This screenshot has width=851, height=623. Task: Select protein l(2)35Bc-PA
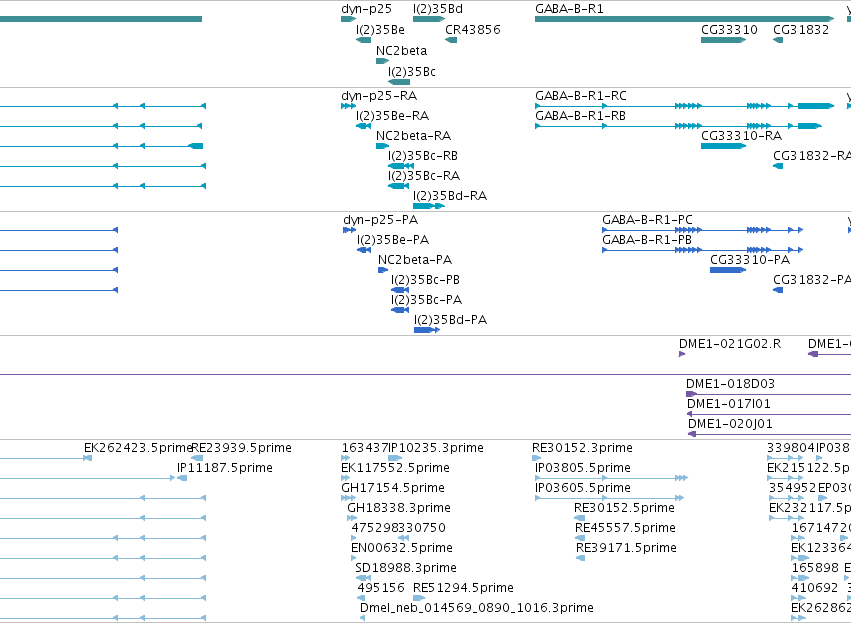pyautogui.click(x=427, y=300)
